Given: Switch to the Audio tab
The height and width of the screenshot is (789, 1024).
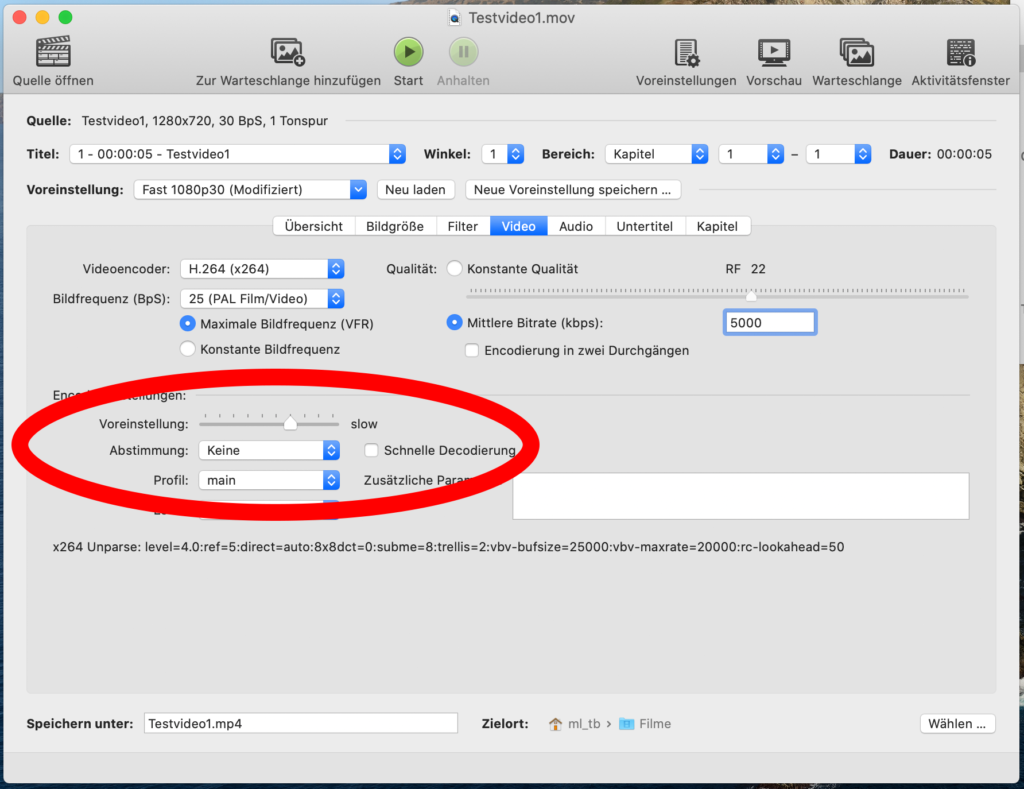Looking at the screenshot, I should pos(576,227).
